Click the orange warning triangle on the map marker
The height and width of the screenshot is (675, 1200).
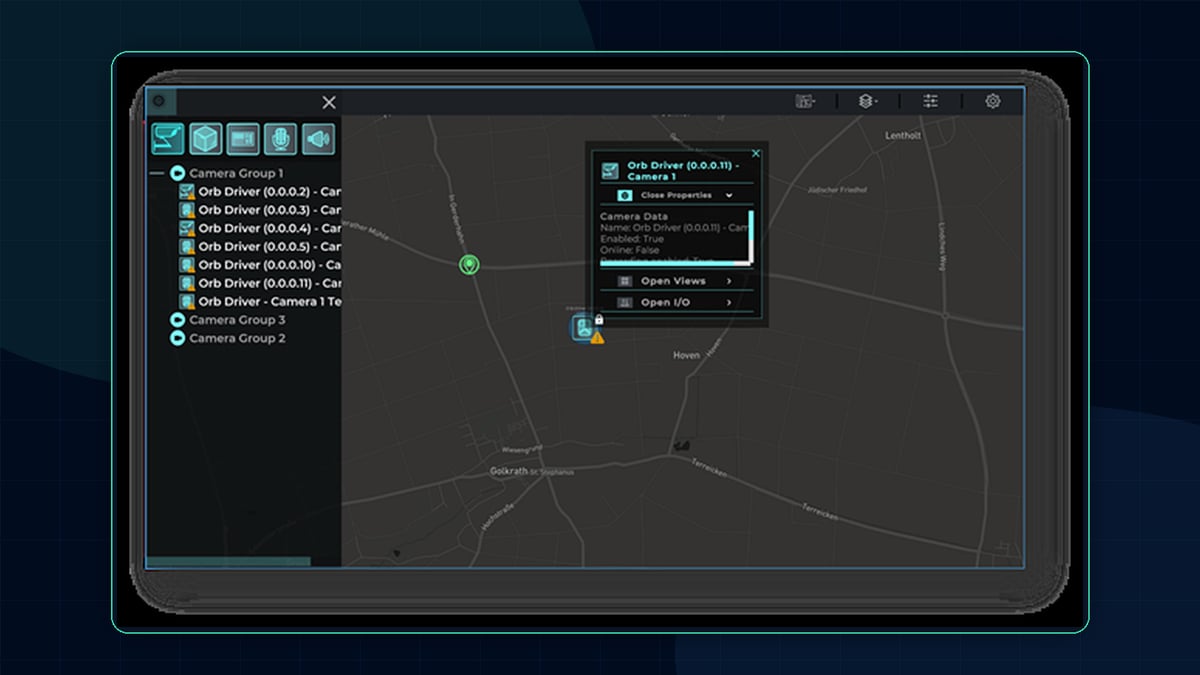pyautogui.click(x=597, y=338)
